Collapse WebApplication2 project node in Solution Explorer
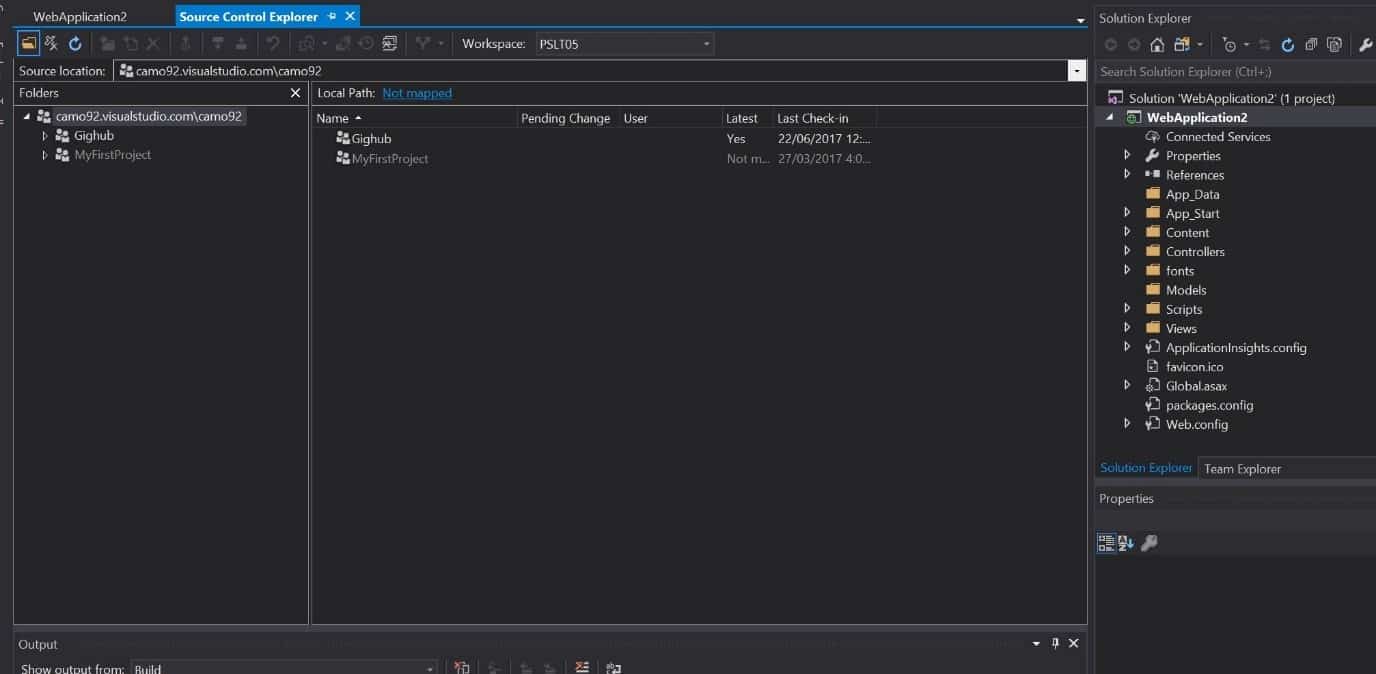 (x=1109, y=118)
